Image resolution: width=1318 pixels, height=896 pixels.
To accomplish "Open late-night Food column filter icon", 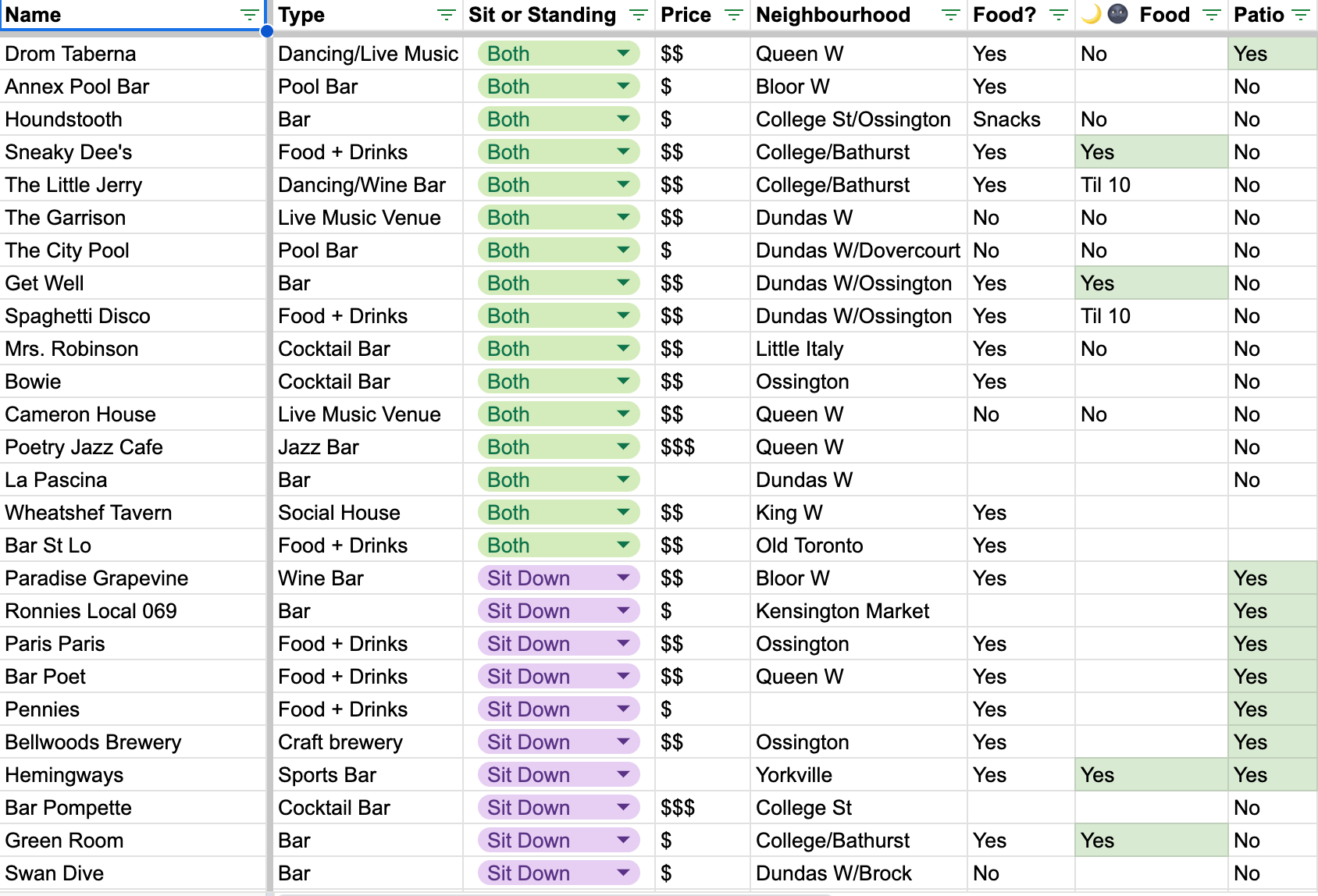I will click(x=1211, y=15).
